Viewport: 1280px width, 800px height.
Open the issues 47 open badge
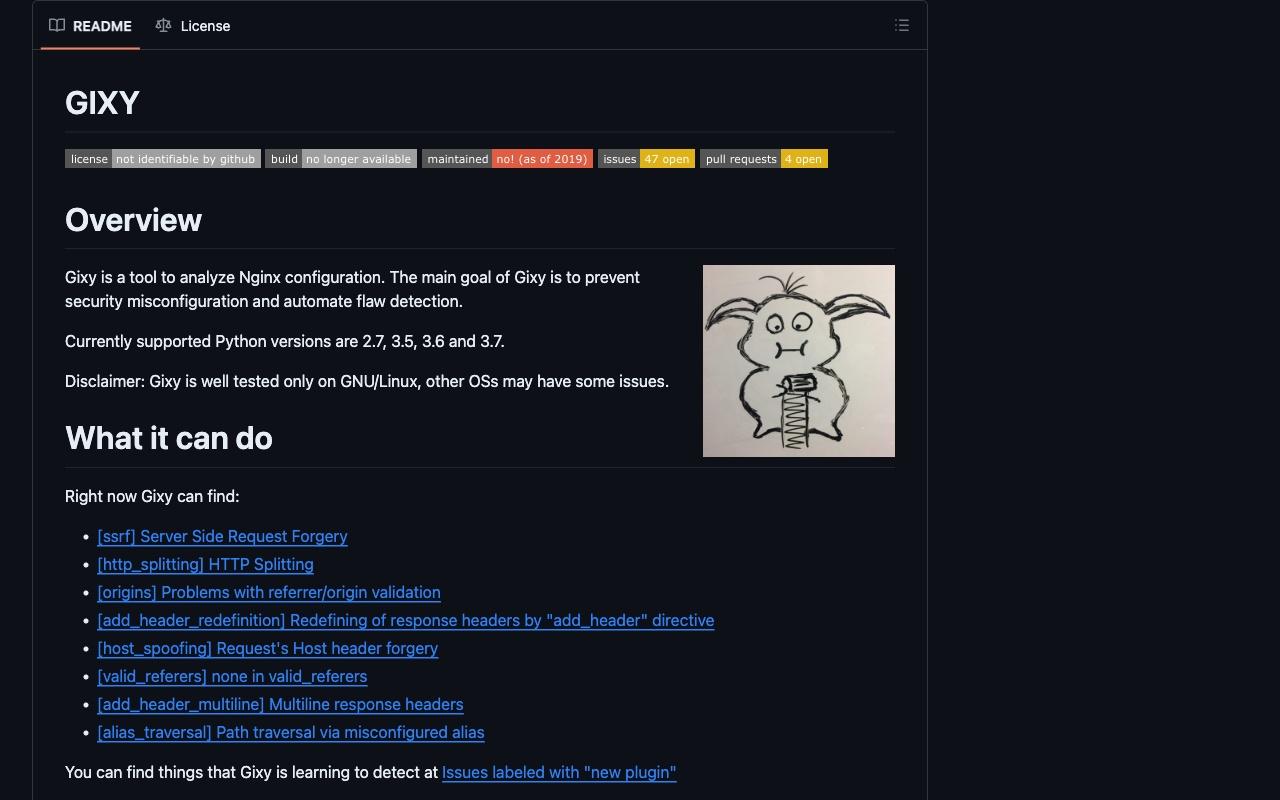tap(646, 159)
